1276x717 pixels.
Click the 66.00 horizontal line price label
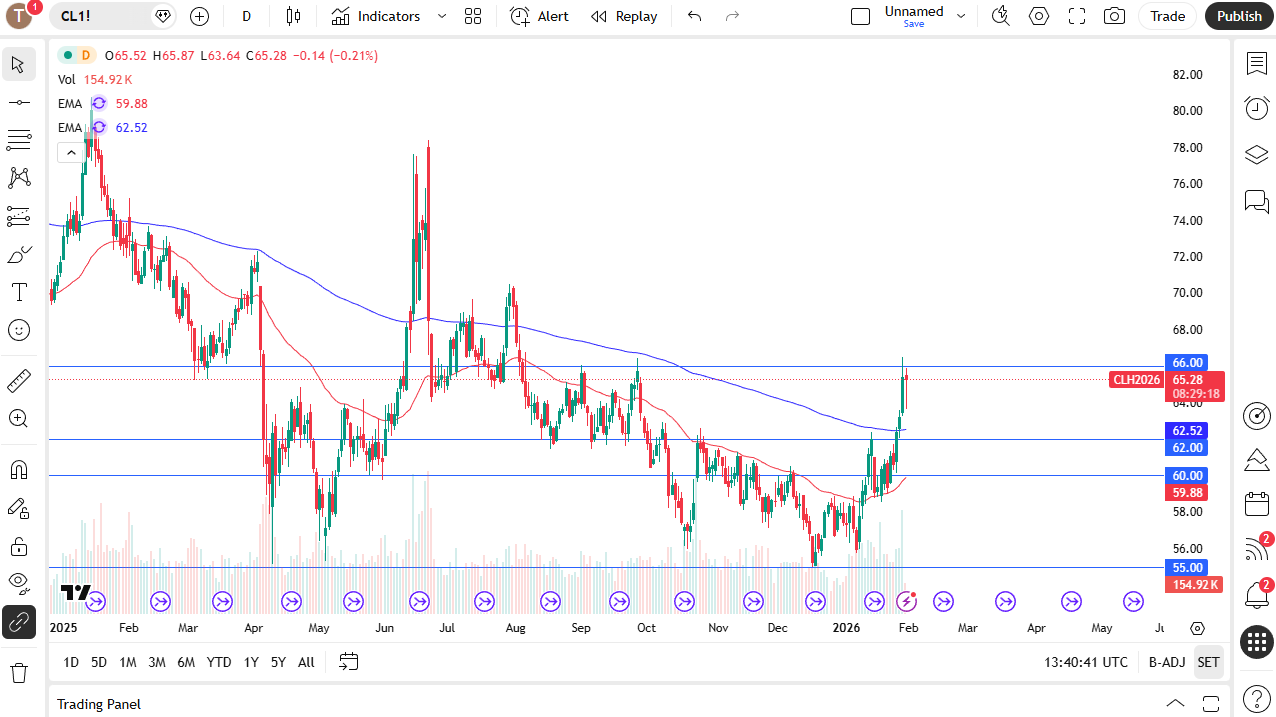(x=1186, y=362)
